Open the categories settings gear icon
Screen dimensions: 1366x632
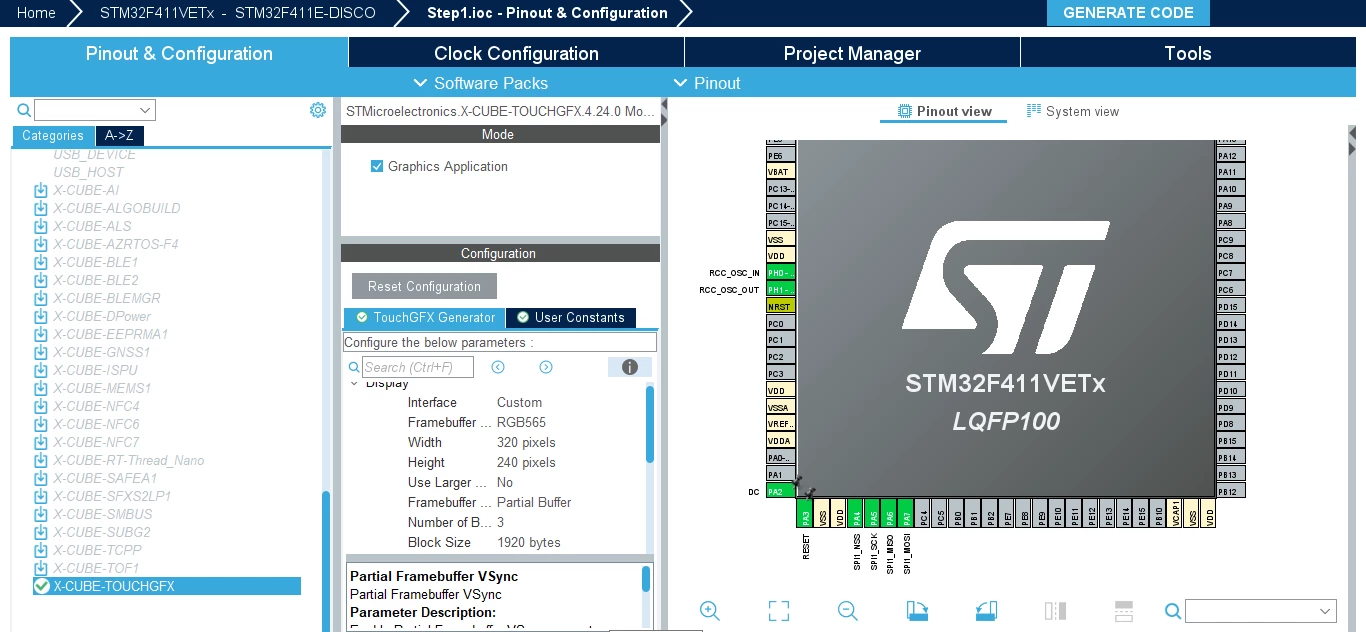tap(318, 110)
